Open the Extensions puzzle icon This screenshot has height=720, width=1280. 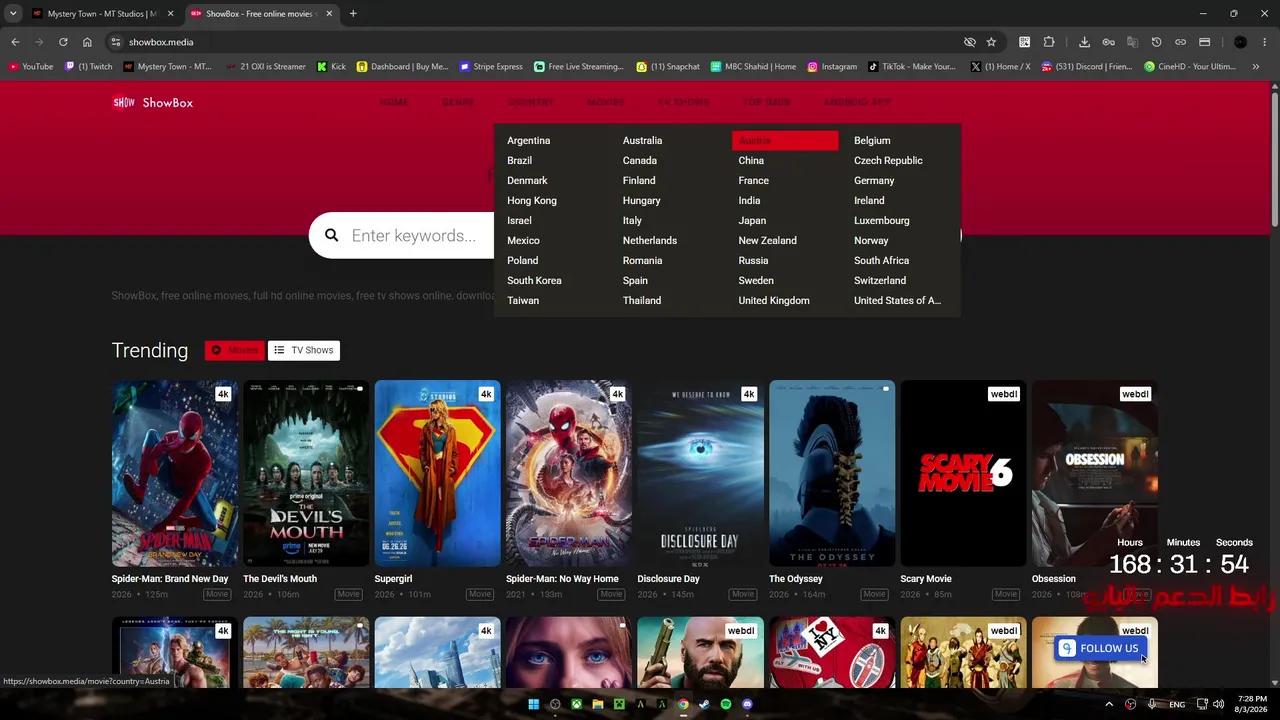click(1049, 42)
